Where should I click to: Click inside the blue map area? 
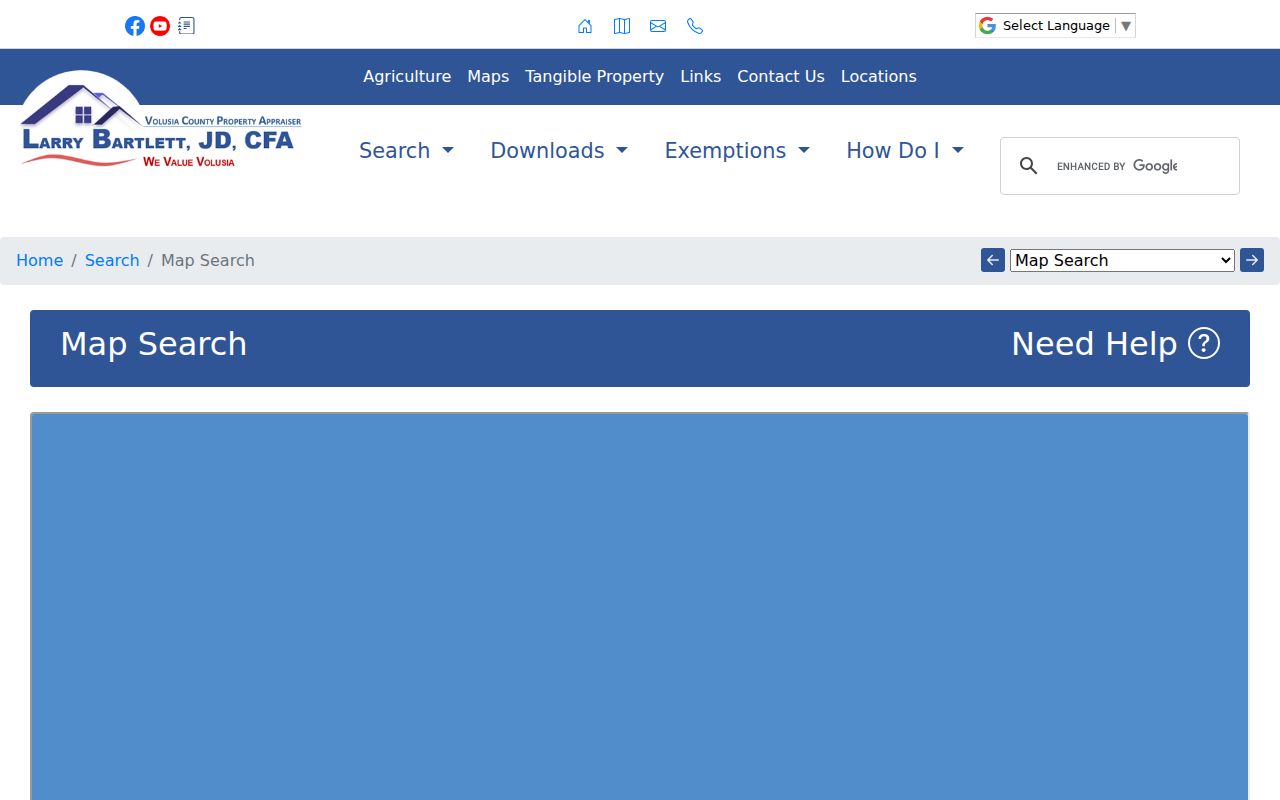pyautogui.click(x=640, y=606)
